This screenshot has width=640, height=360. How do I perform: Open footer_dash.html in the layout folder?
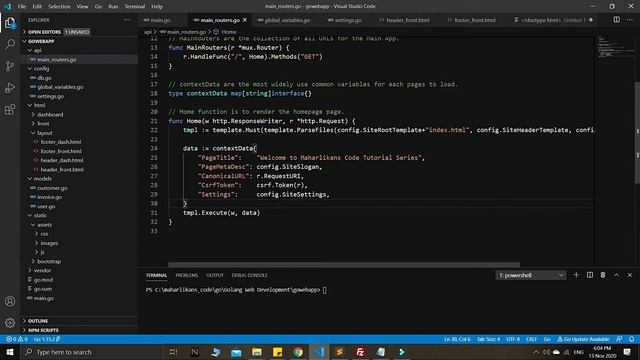click(60, 142)
